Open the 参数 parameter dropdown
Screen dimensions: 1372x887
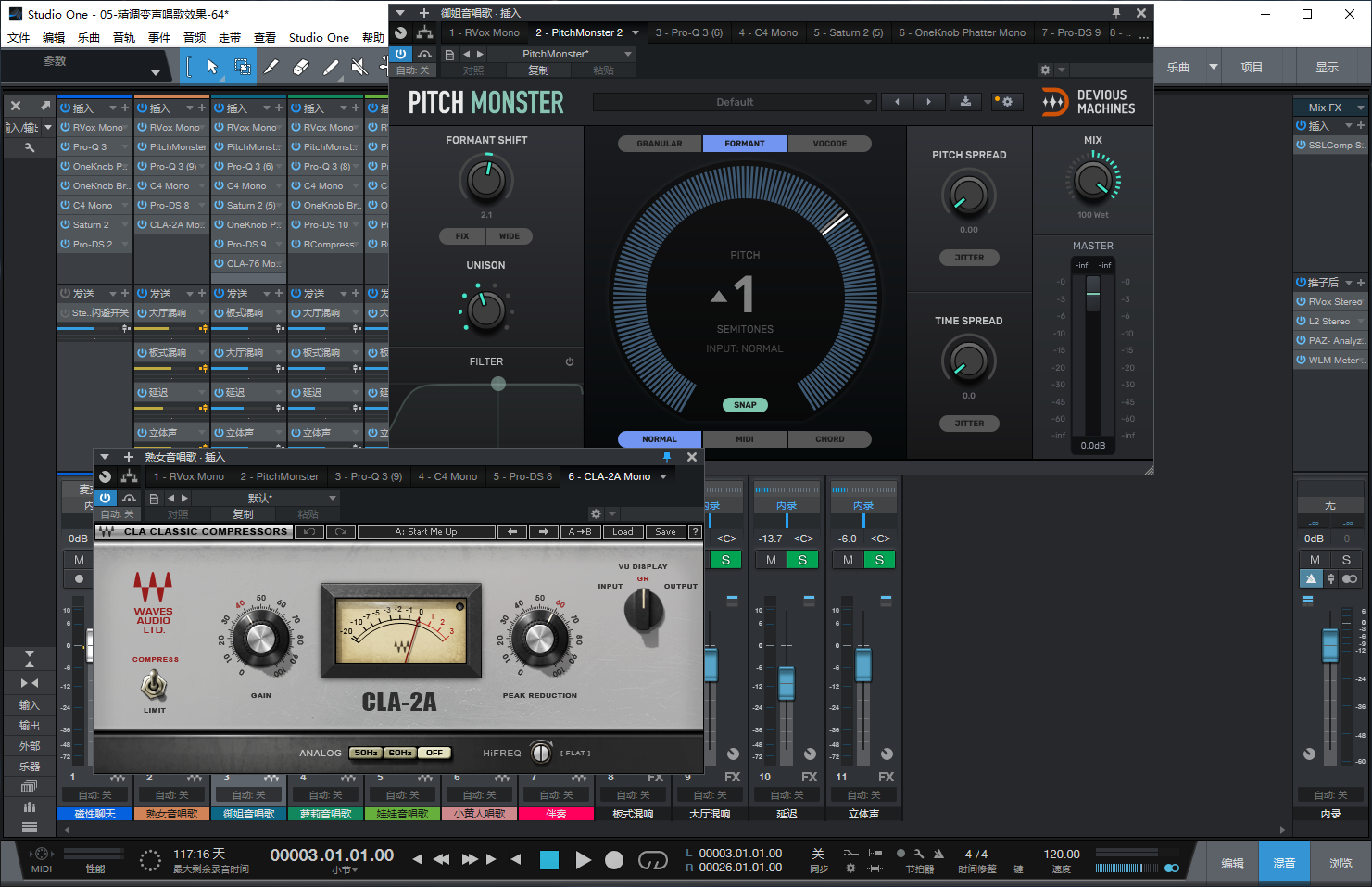coord(155,72)
